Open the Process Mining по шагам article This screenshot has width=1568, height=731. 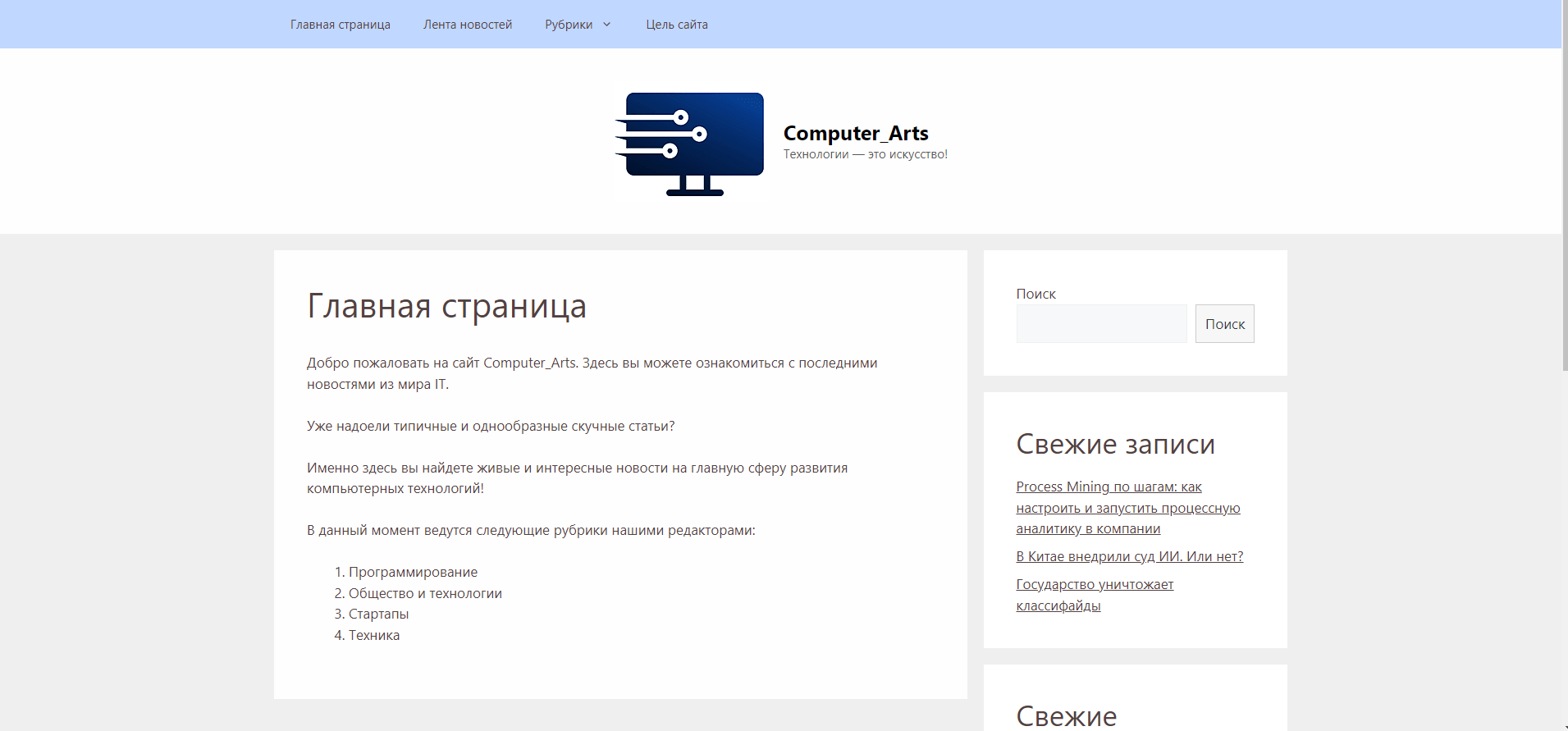[x=1128, y=508]
